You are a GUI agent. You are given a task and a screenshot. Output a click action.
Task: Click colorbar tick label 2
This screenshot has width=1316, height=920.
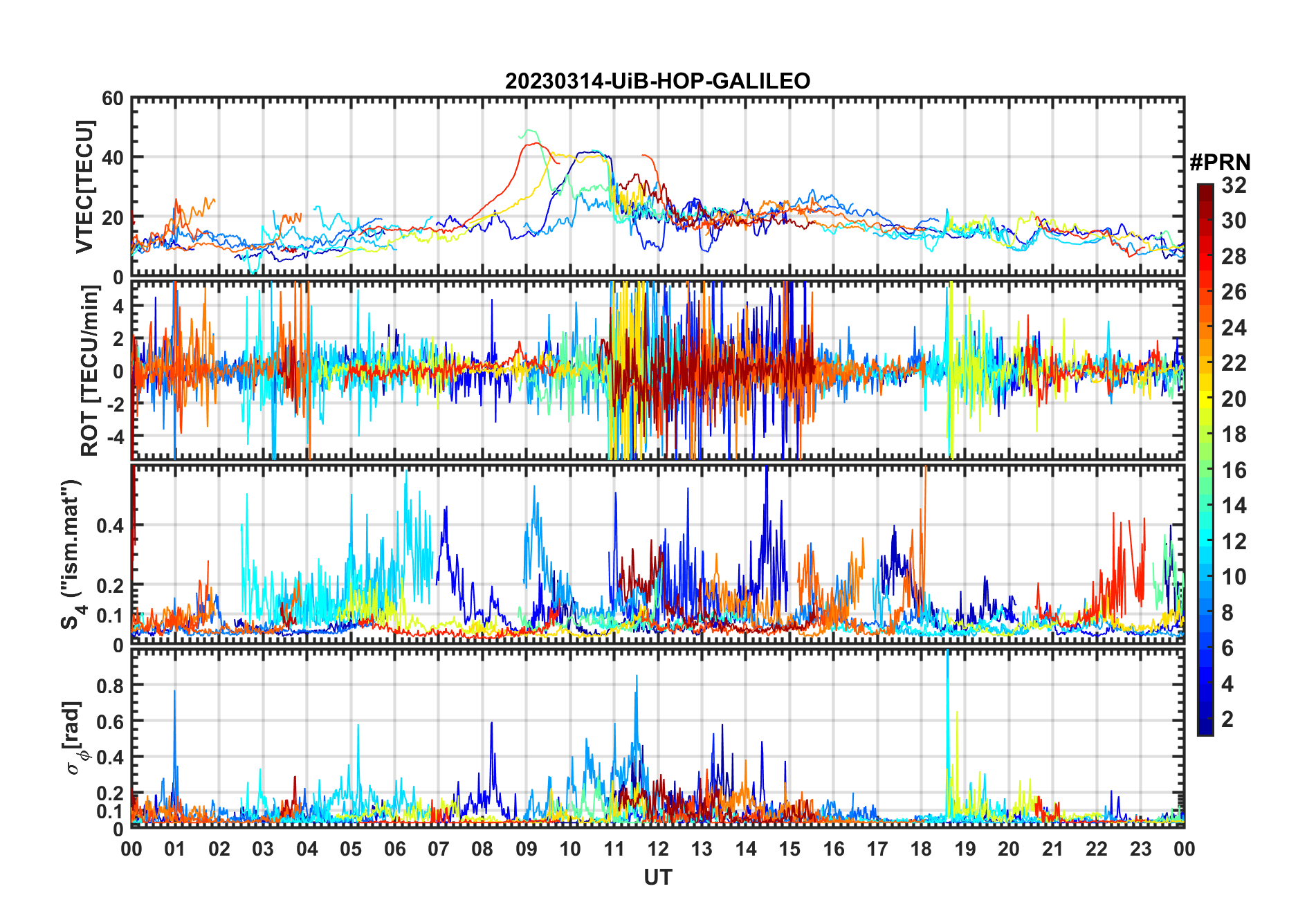pyautogui.click(x=1227, y=719)
